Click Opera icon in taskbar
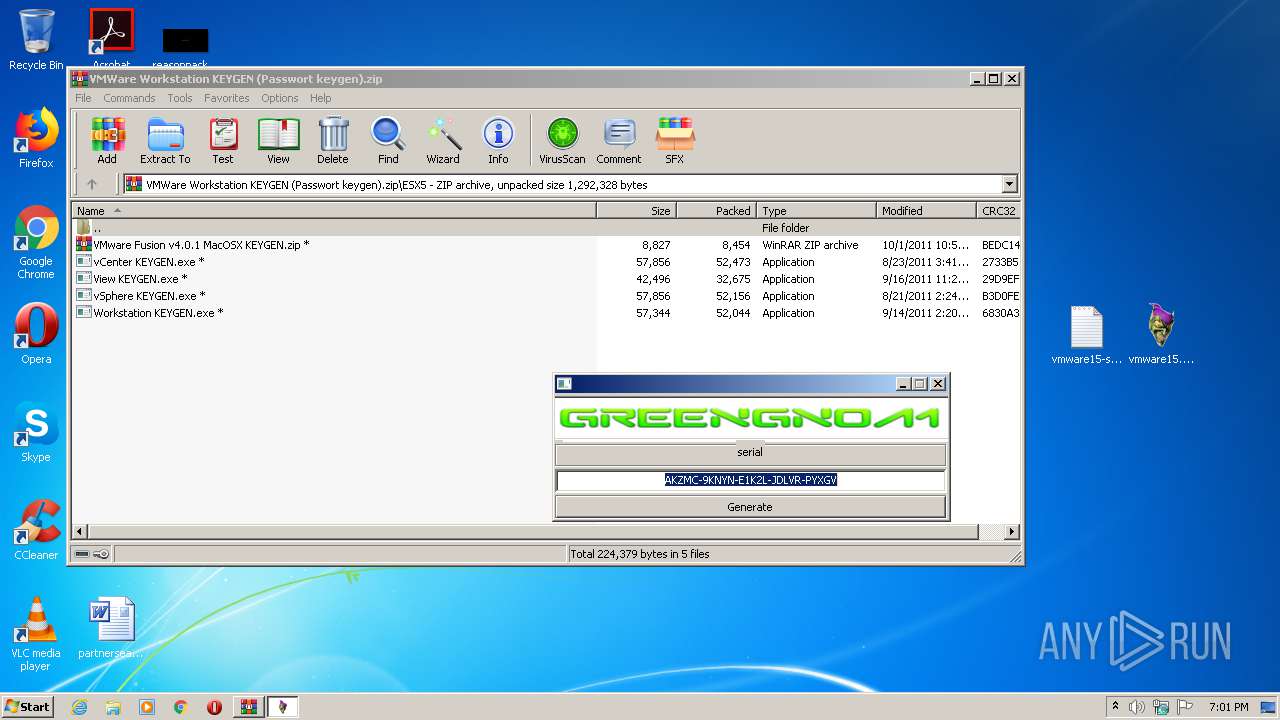Image resolution: width=1280 pixels, height=720 pixels. click(x=214, y=707)
